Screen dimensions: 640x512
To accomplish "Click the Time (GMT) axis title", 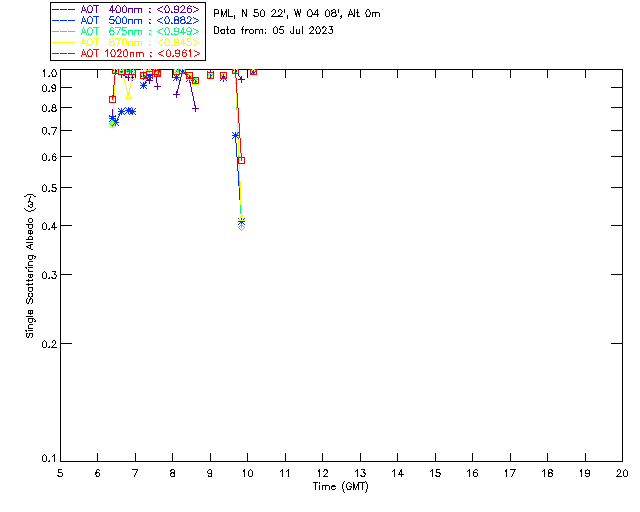I will (x=340, y=487).
